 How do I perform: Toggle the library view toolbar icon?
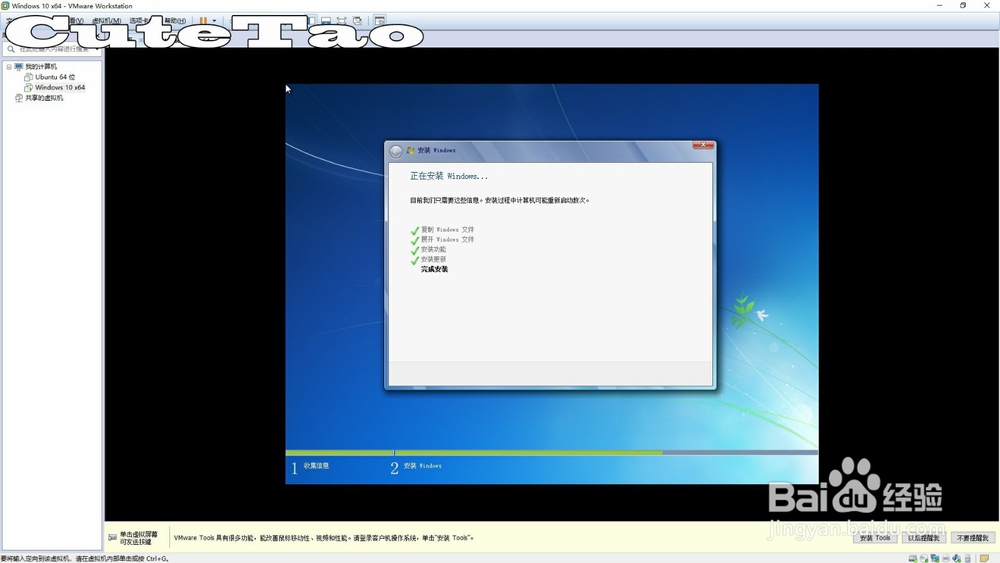311,20
